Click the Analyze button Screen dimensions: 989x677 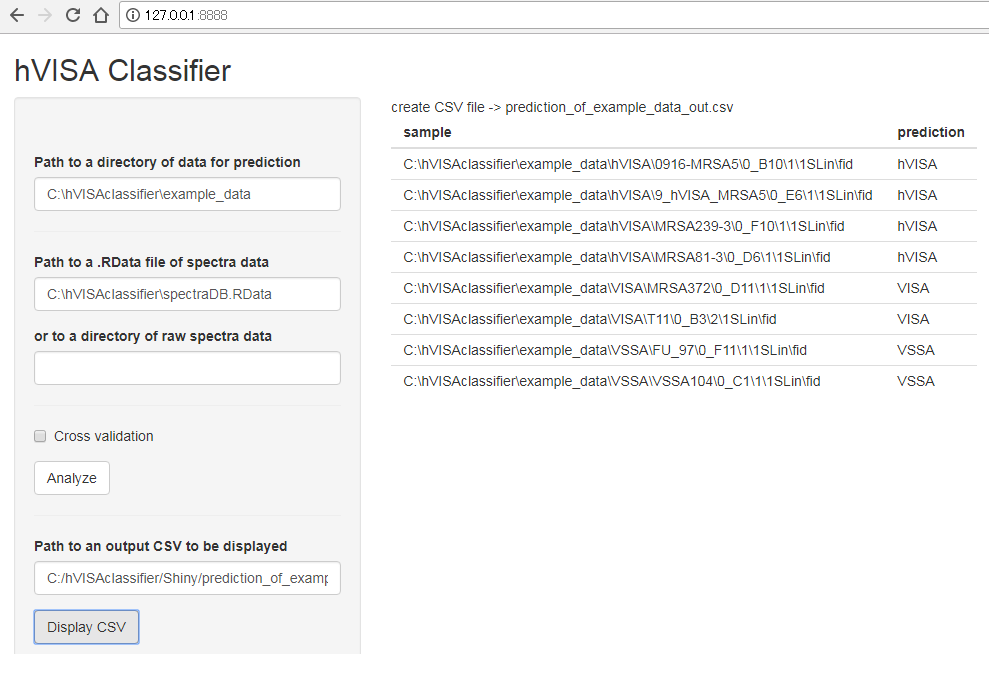(71, 477)
